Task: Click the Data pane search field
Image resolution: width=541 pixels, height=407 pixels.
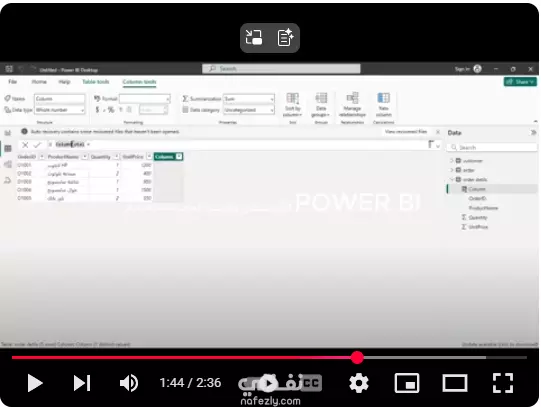Action: click(x=492, y=147)
